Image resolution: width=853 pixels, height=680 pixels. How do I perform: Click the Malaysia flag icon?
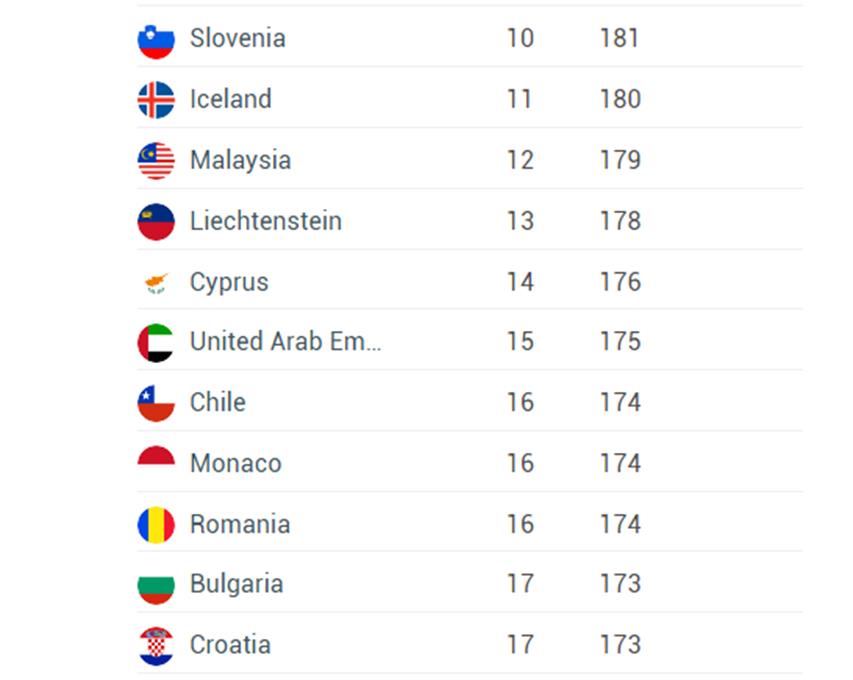point(156,161)
